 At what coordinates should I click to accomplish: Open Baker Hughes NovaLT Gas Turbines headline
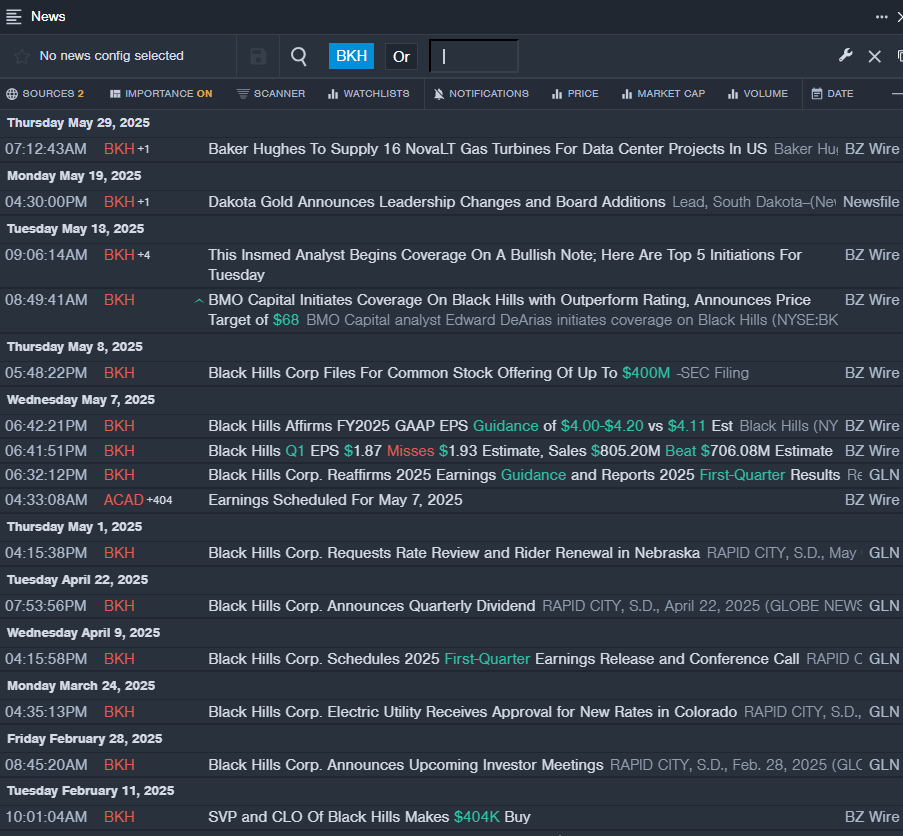point(487,149)
